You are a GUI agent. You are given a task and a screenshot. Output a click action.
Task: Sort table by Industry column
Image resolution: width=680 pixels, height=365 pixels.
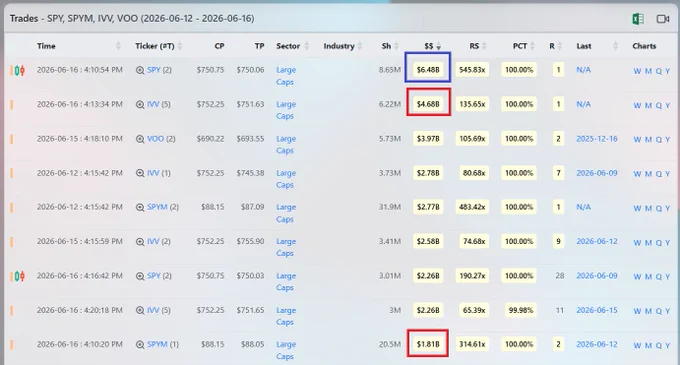pos(360,46)
